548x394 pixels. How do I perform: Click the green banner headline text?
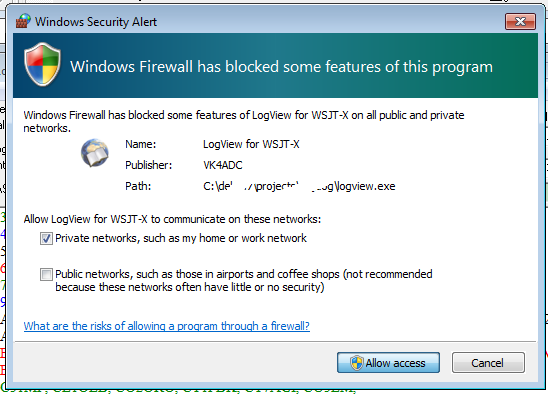pos(281,66)
